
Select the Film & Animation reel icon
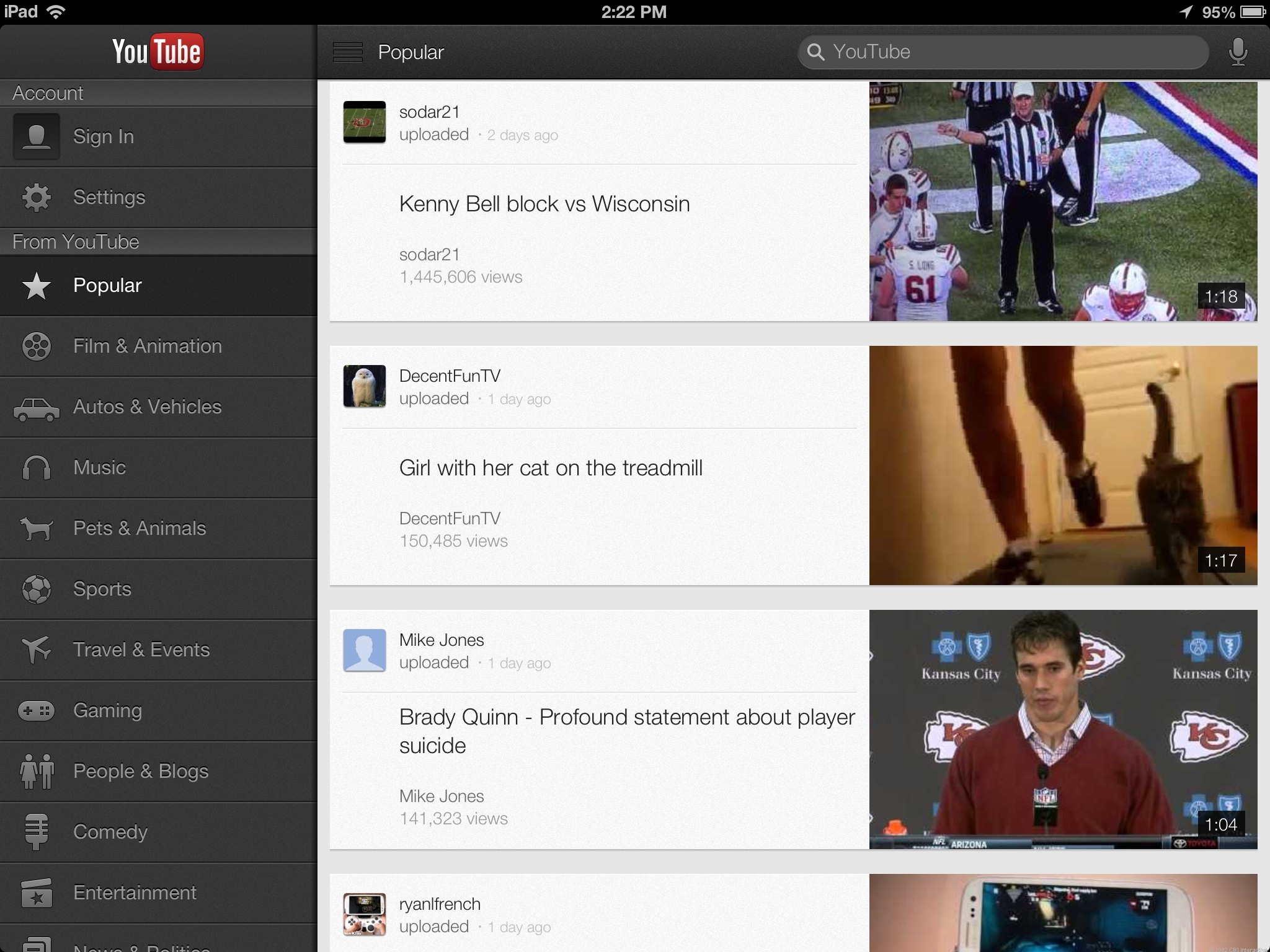click(x=37, y=346)
